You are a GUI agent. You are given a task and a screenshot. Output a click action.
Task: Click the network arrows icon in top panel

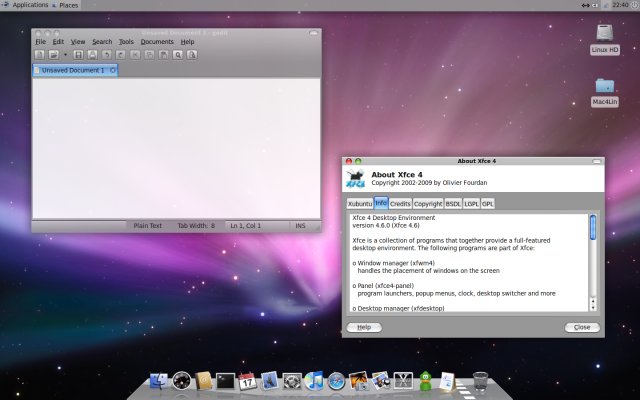tap(586, 5)
